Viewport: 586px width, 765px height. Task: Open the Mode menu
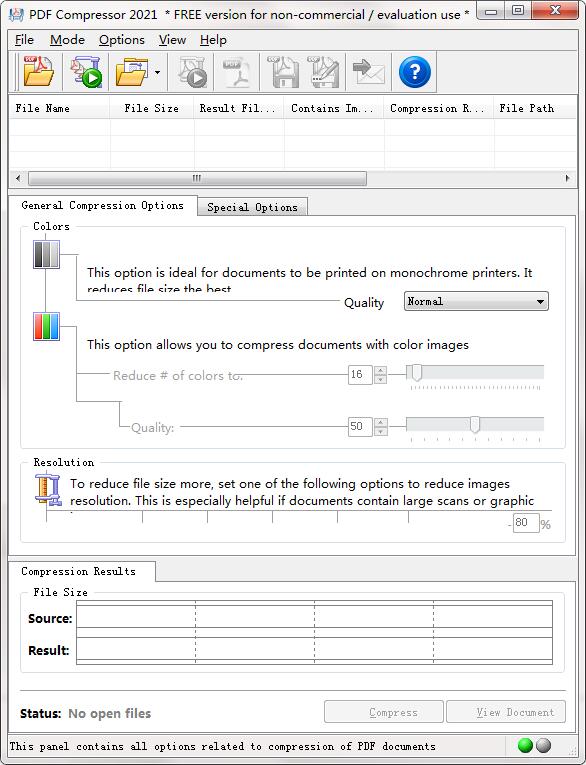pyautogui.click(x=67, y=40)
